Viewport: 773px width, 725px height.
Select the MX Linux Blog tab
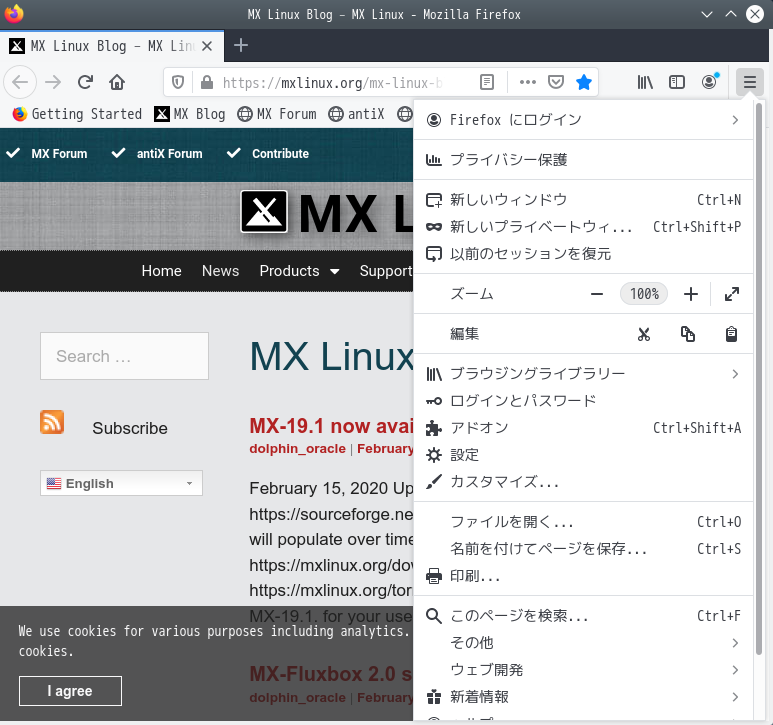pyautogui.click(x=112, y=46)
